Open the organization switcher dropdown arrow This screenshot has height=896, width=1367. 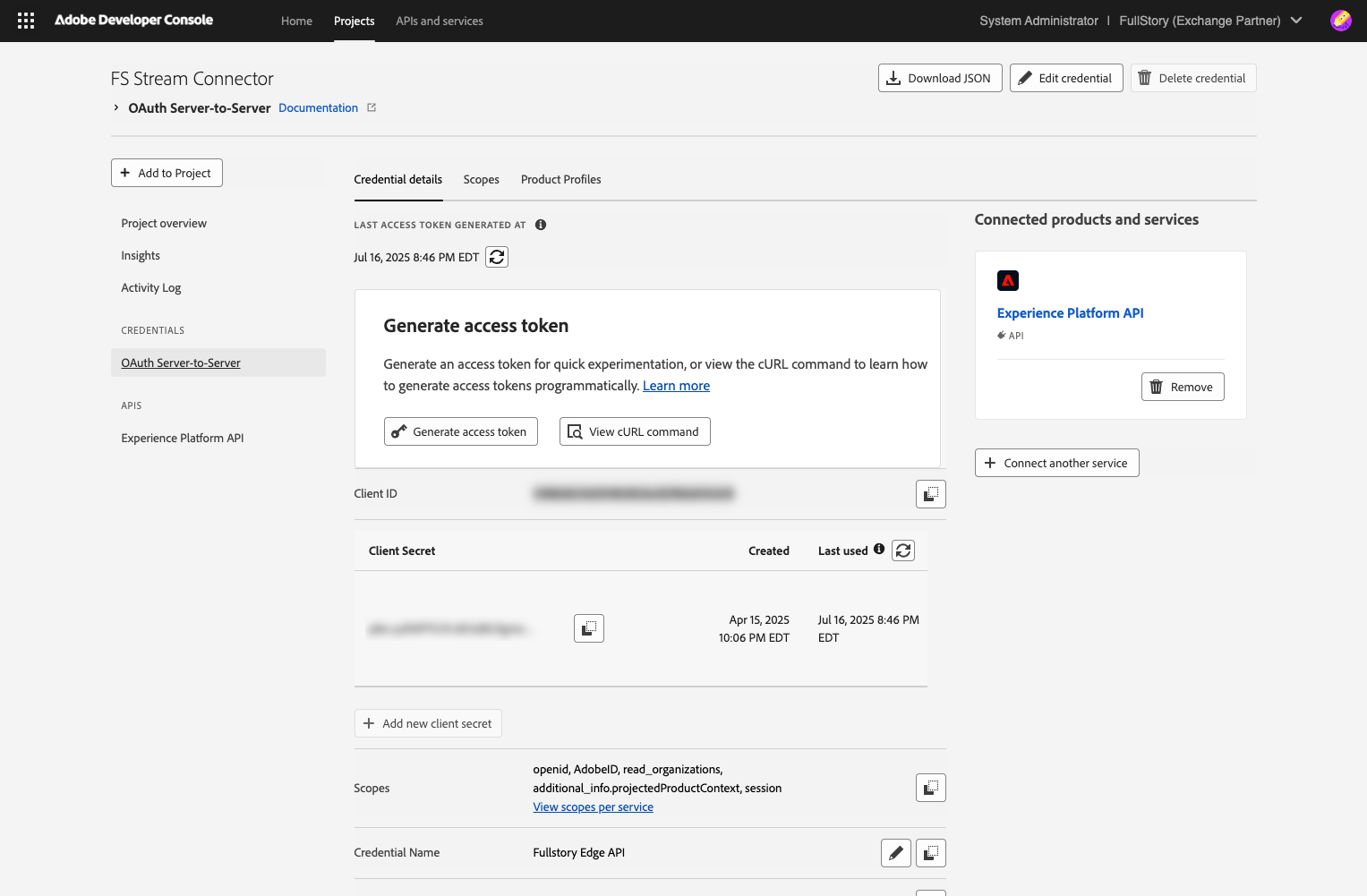click(x=1296, y=21)
